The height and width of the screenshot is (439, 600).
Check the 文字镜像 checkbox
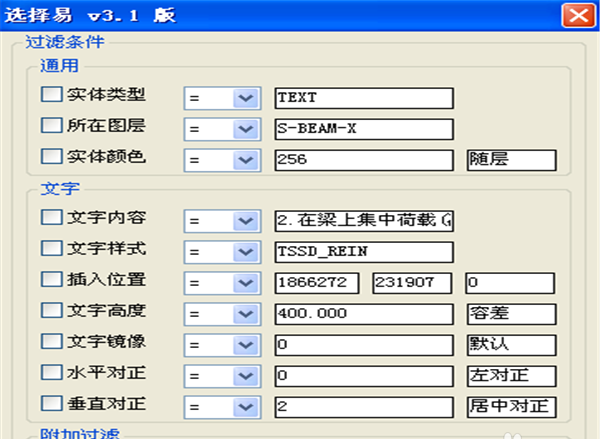50,342
